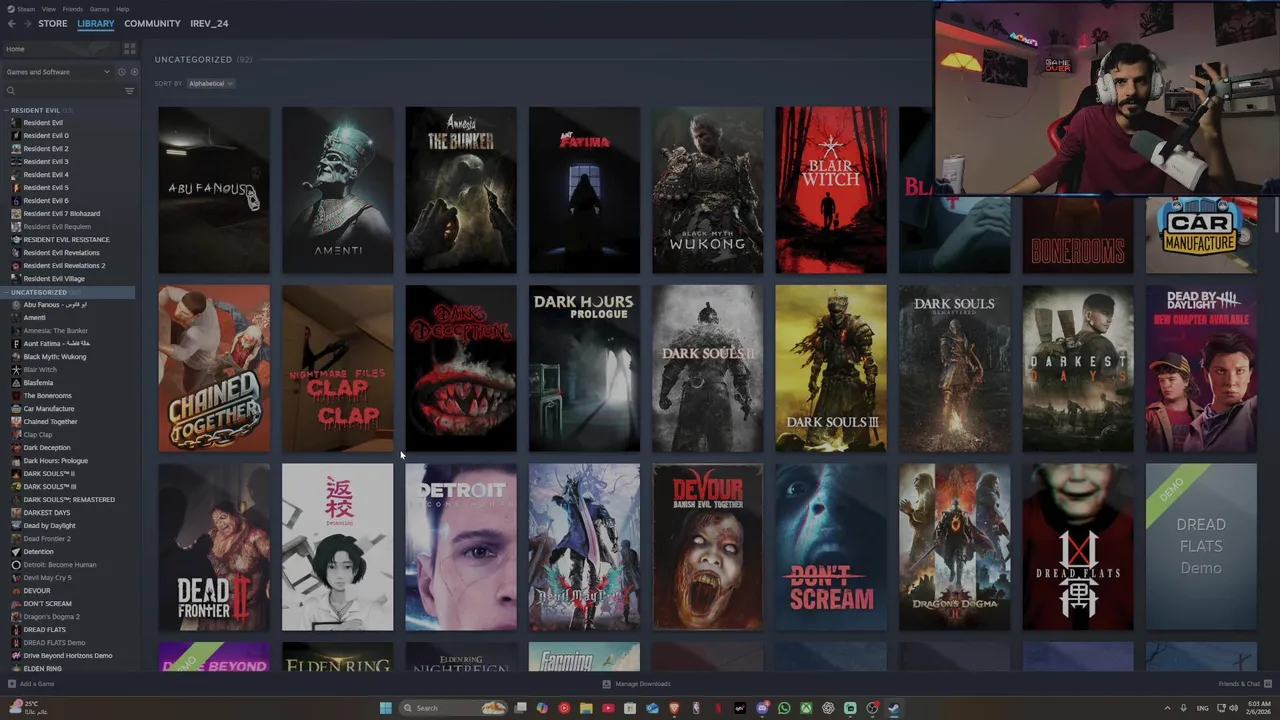Switch to grid view icon beside Home
The height and width of the screenshot is (720, 1280).
pyautogui.click(x=129, y=48)
